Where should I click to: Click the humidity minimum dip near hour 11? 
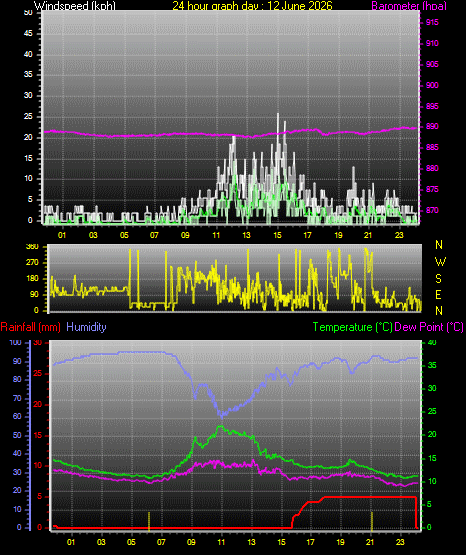click(222, 415)
